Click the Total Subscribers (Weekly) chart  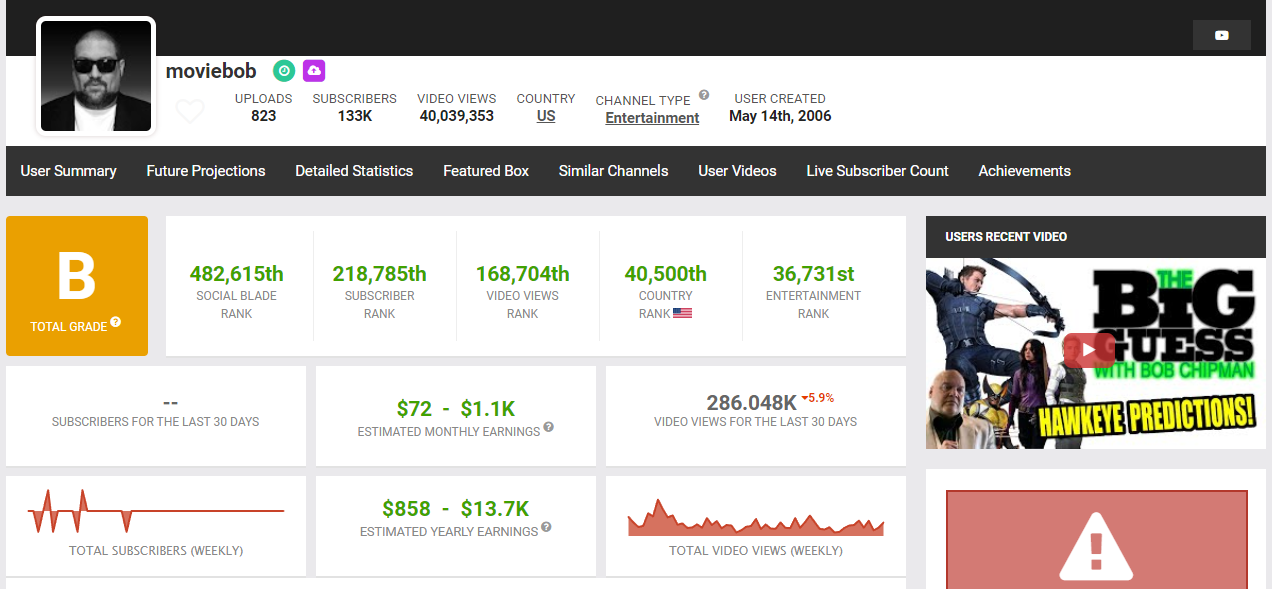(156, 511)
